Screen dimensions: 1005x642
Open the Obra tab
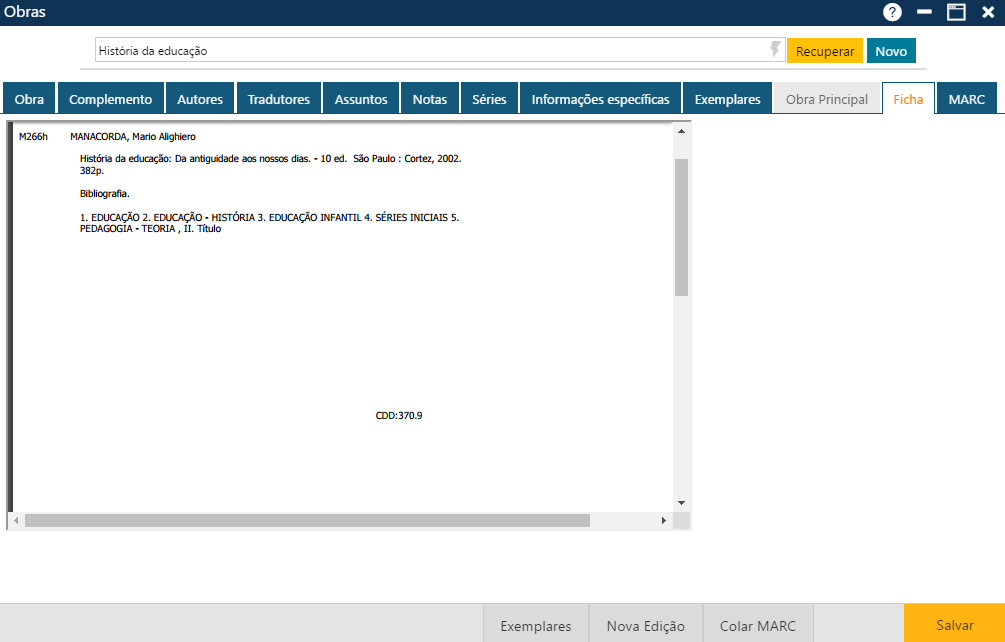click(x=29, y=98)
